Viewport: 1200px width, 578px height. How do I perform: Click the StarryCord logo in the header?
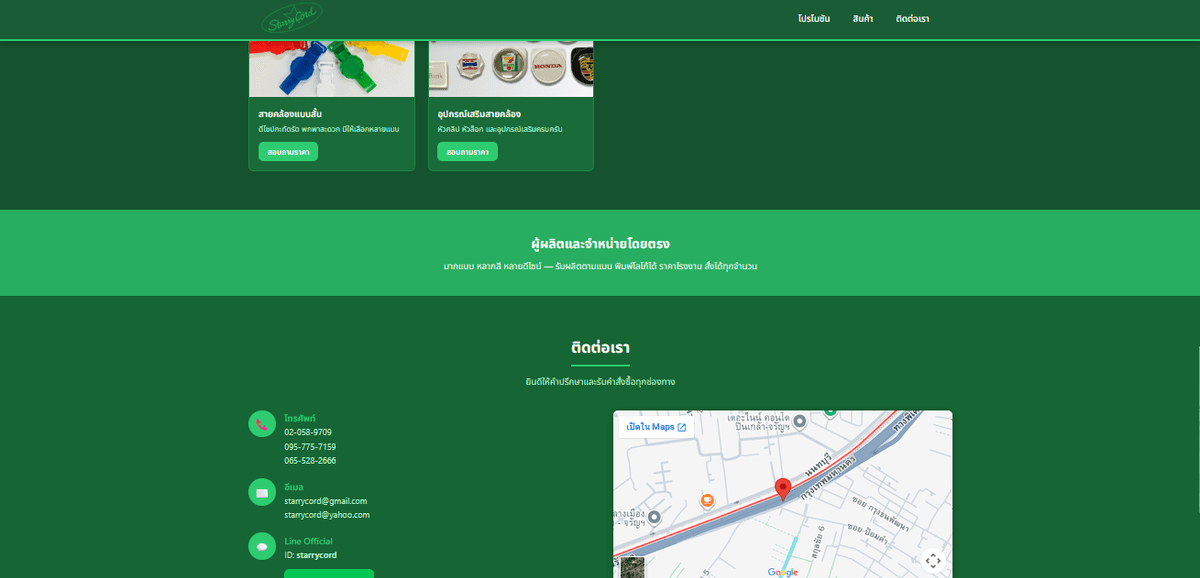pyautogui.click(x=292, y=19)
